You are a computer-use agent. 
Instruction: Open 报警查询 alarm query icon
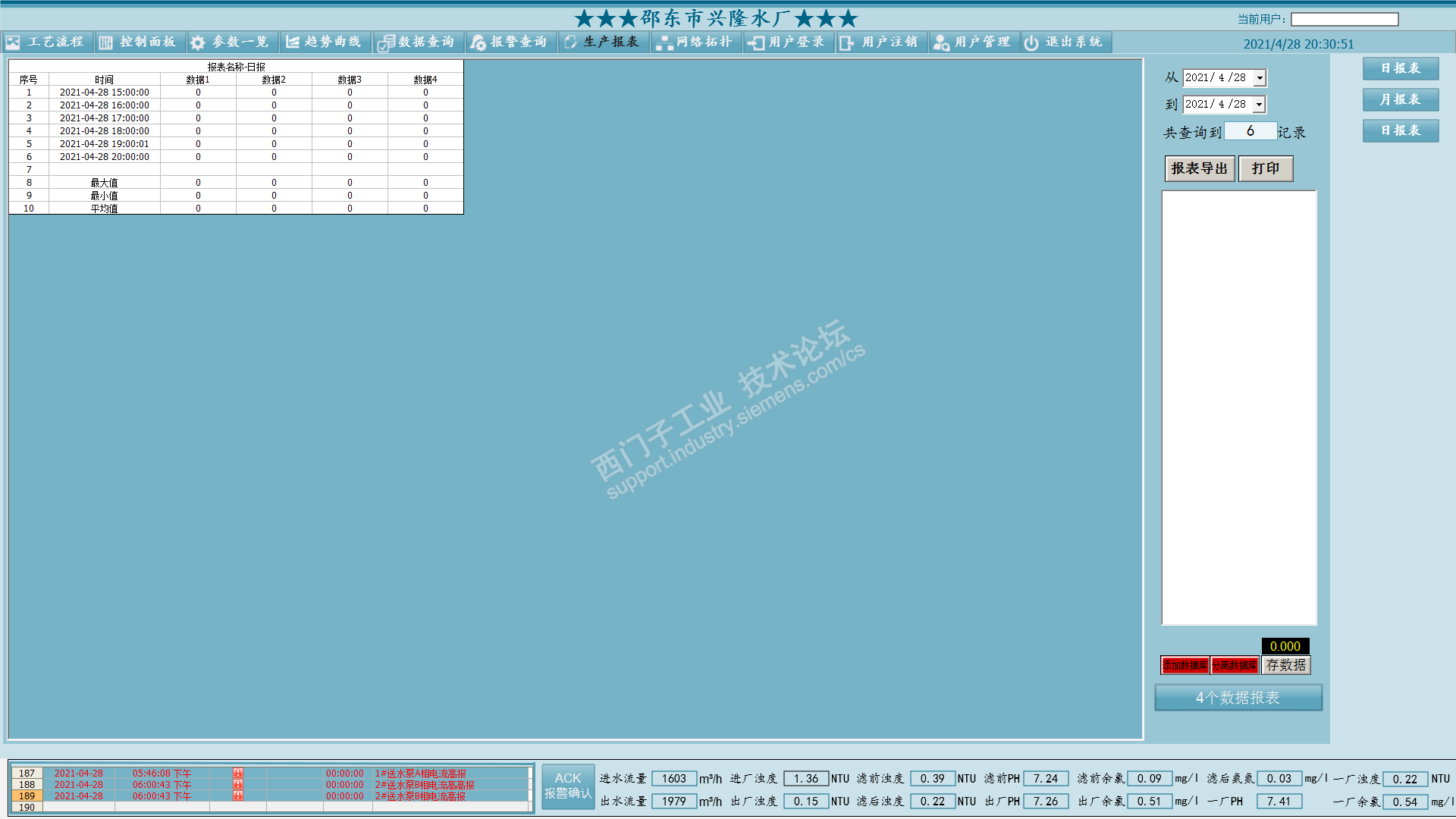coord(478,42)
